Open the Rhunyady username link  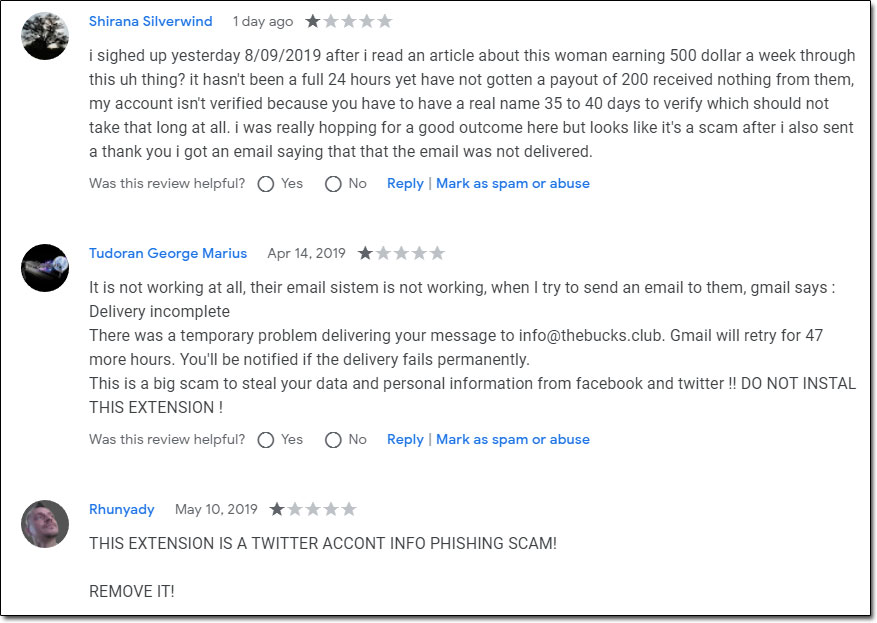121,509
